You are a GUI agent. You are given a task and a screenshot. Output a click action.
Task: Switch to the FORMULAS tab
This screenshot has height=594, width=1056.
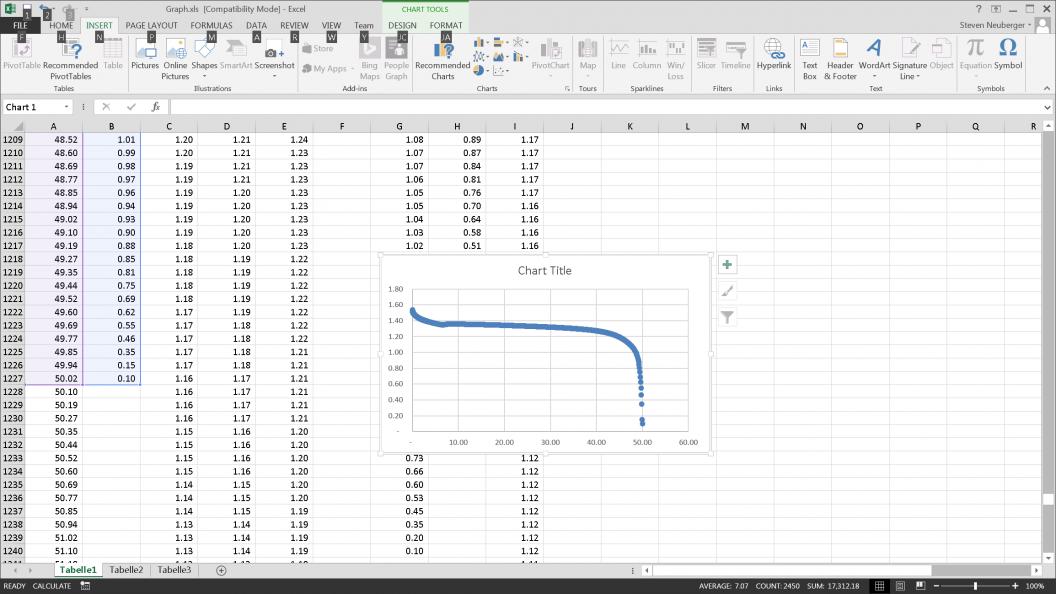click(x=211, y=26)
